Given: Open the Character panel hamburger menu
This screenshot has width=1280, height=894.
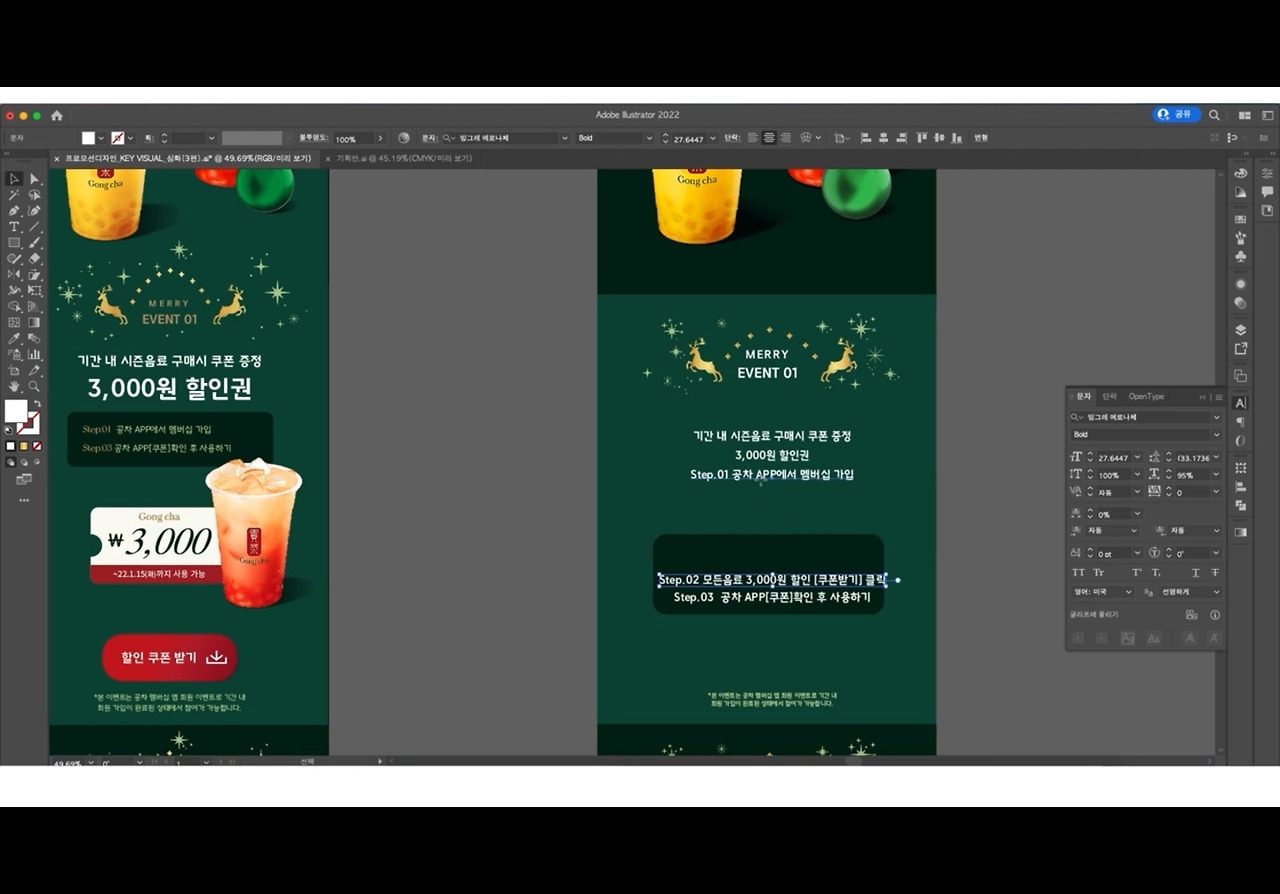Looking at the screenshot, I should point(1218,397).
